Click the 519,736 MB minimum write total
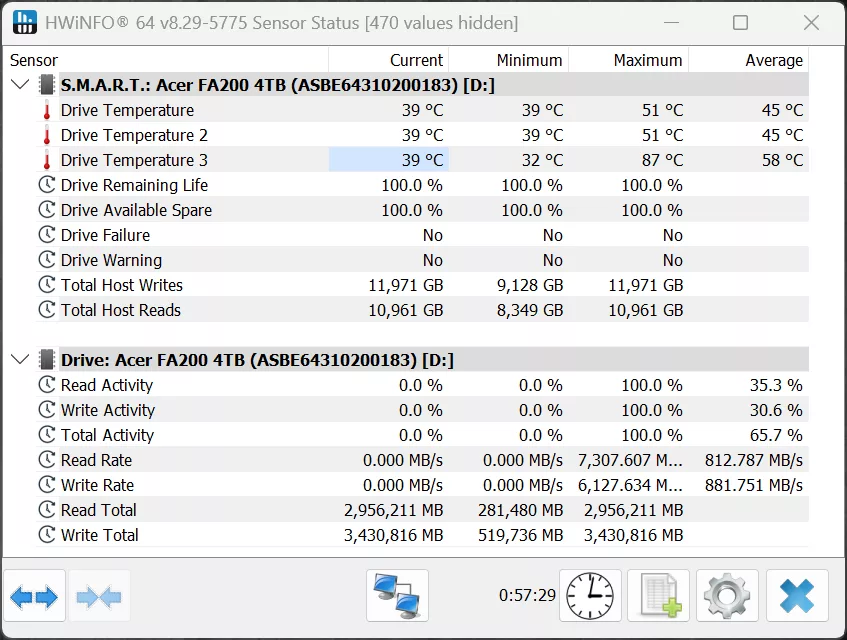This screenshot has width=847, height=640. coord(521,535)
